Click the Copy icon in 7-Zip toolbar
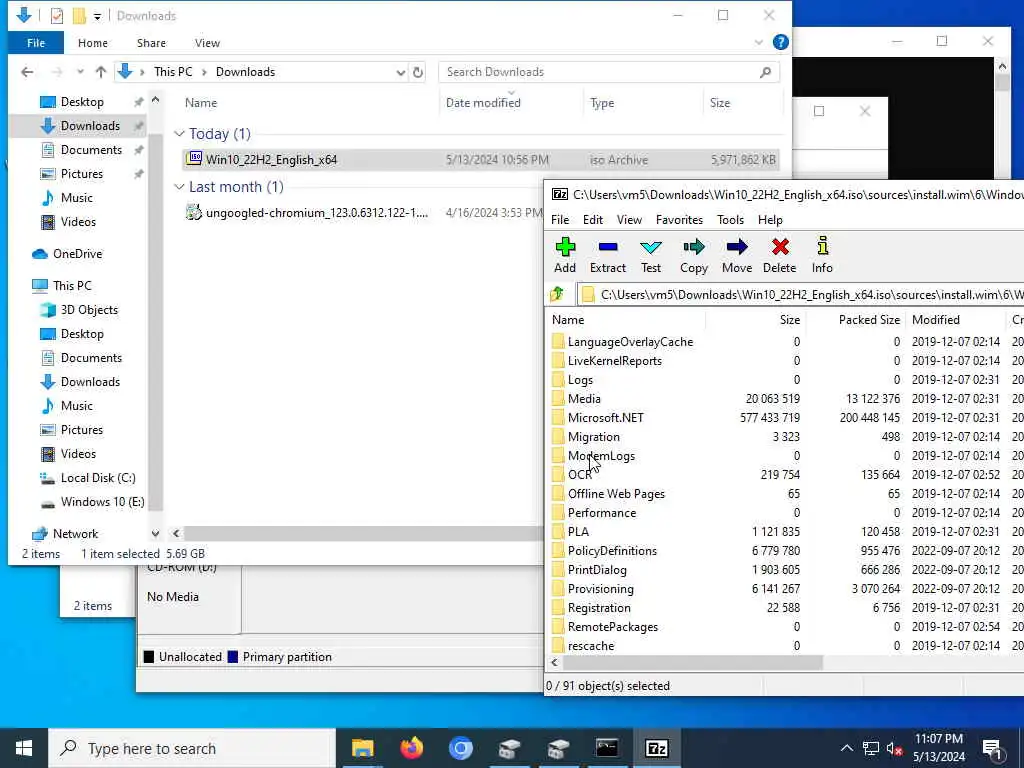Viewport: 1024px width, 768px height. coord(694,255)
